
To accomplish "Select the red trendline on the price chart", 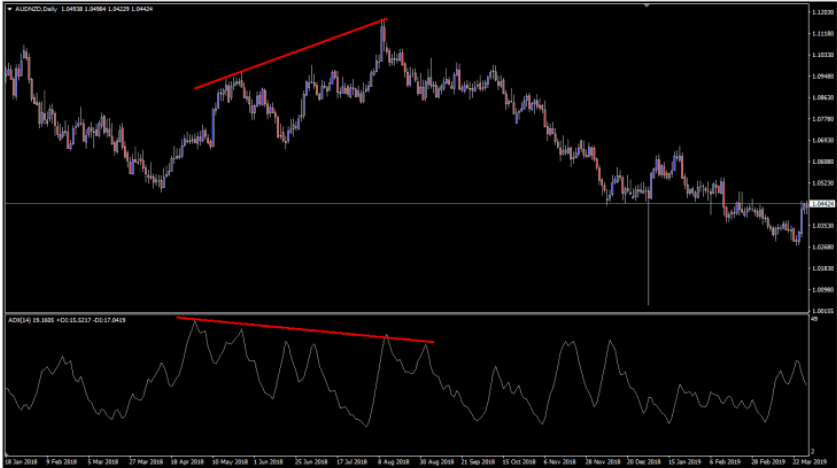I will point(290,54).
